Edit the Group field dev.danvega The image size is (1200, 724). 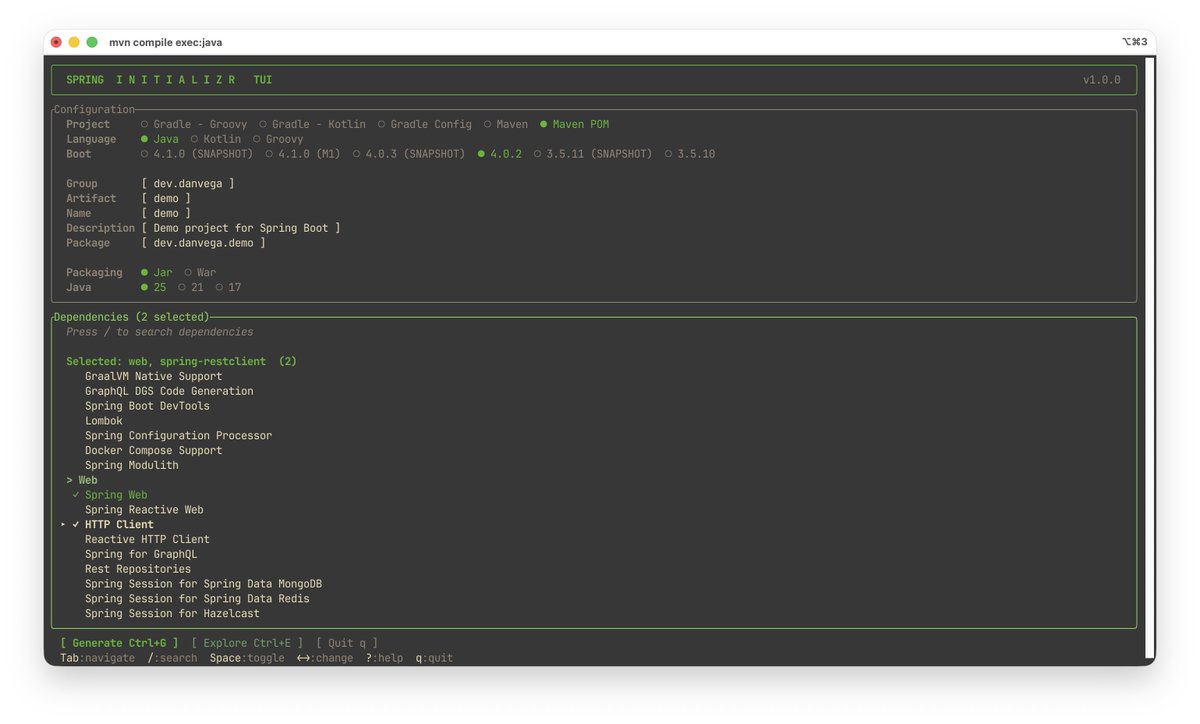(x=188, y=183)
